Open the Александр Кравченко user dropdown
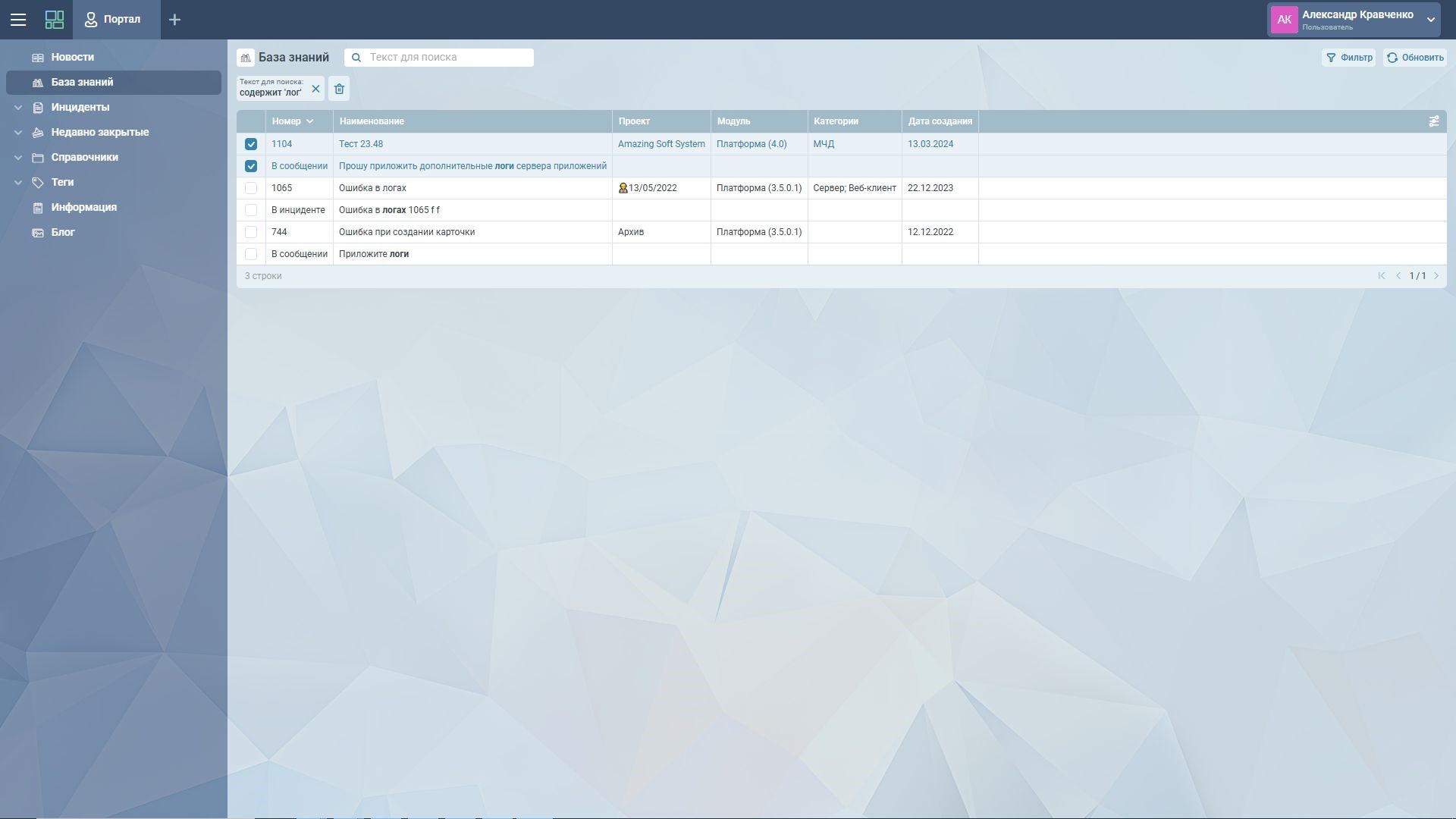The width and height of the screenshot is (1456, 819). [1430, 20]
